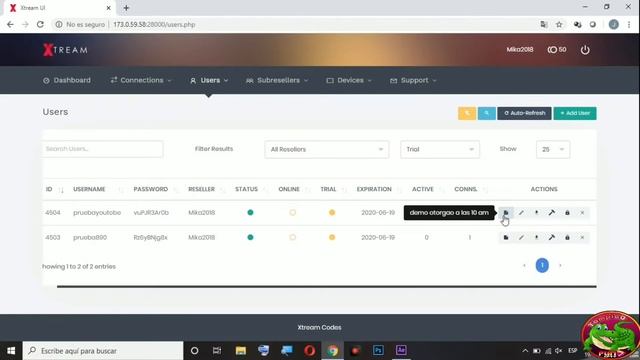Click the next page arrow
This screenshot has width=640, height=360.
(560, 266)
